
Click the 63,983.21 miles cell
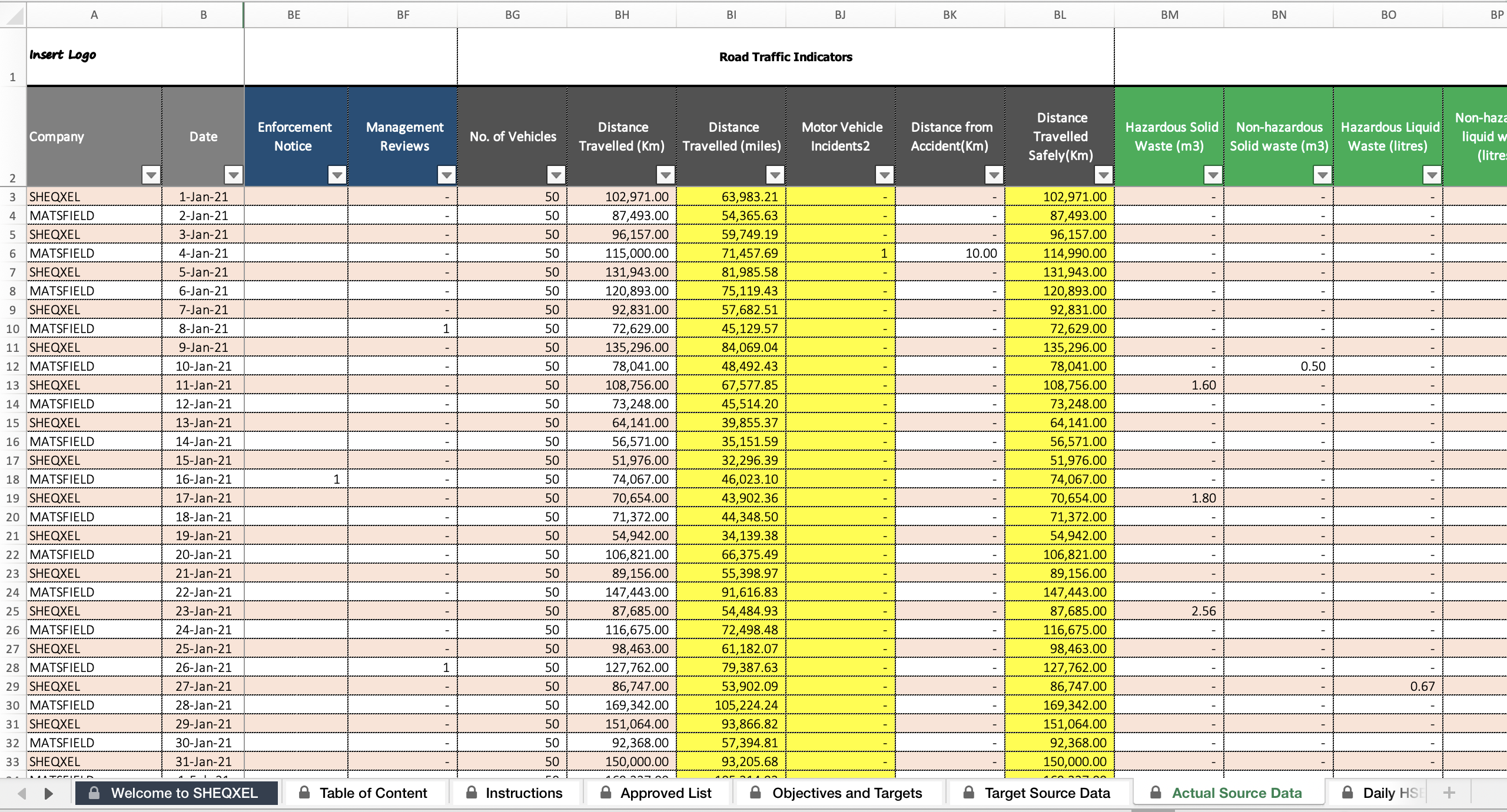(x=732, y=197)
